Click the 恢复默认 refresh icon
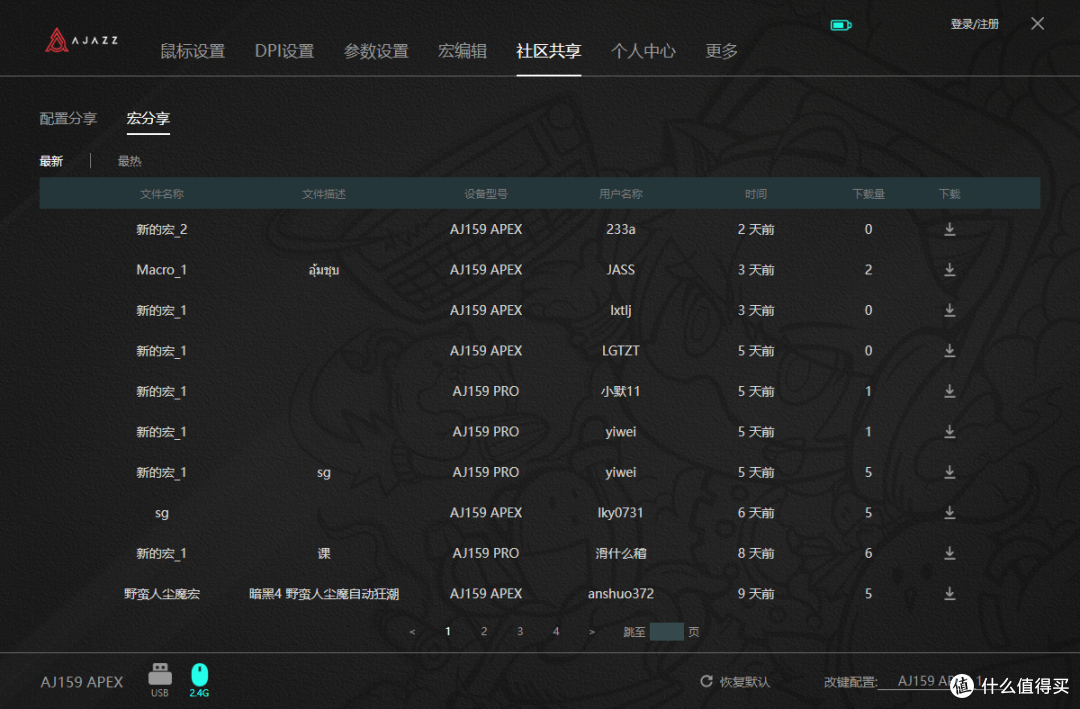Image resolution: width=1080 pixels, height=709 pixels. 706,681
